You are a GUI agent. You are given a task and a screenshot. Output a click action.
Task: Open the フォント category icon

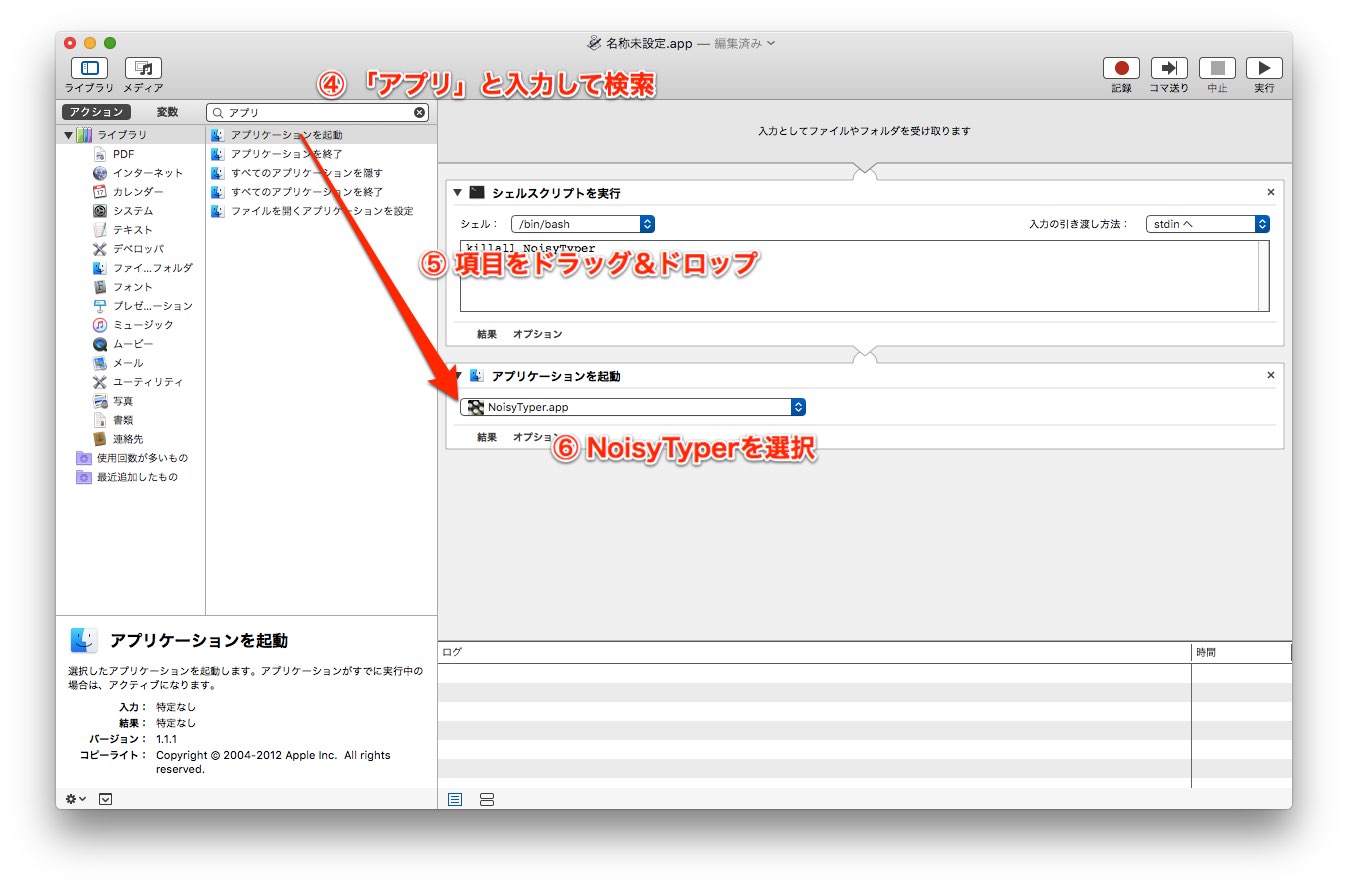pos(100,287)
